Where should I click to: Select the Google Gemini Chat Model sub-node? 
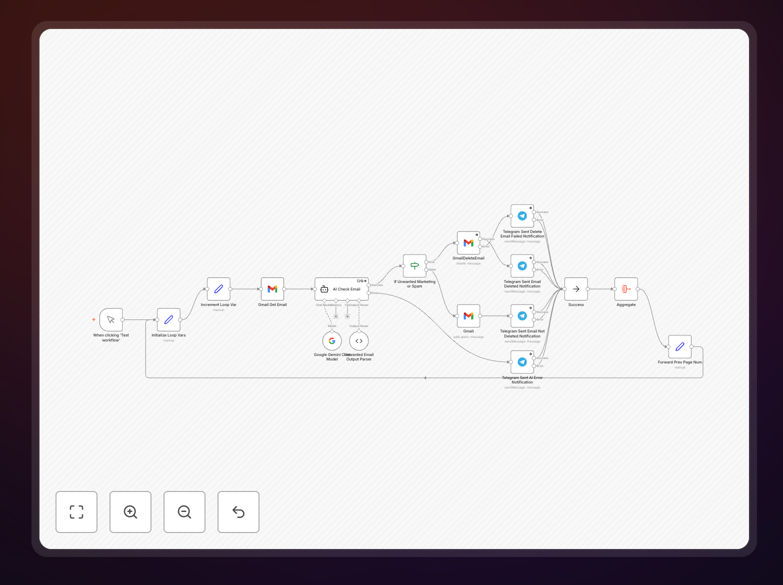click(x=332, y=341)
